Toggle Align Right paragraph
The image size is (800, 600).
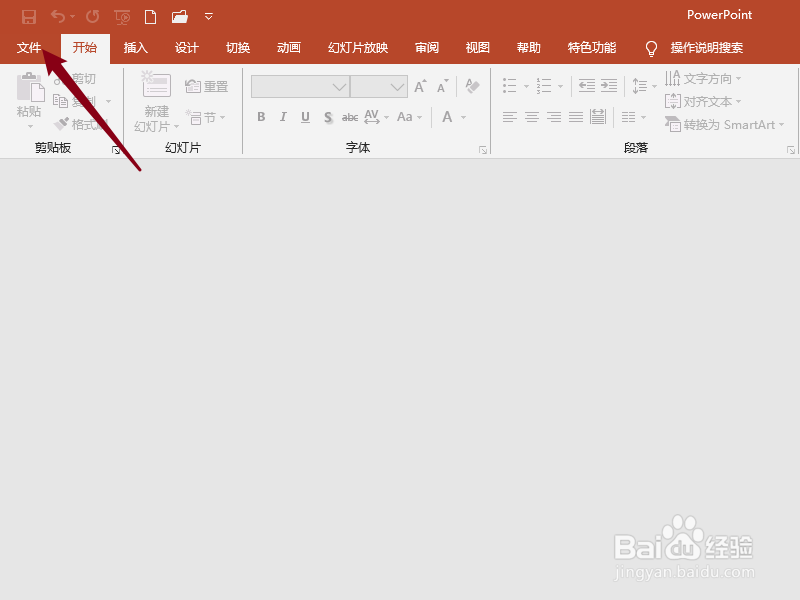click(x=554, y=117)
